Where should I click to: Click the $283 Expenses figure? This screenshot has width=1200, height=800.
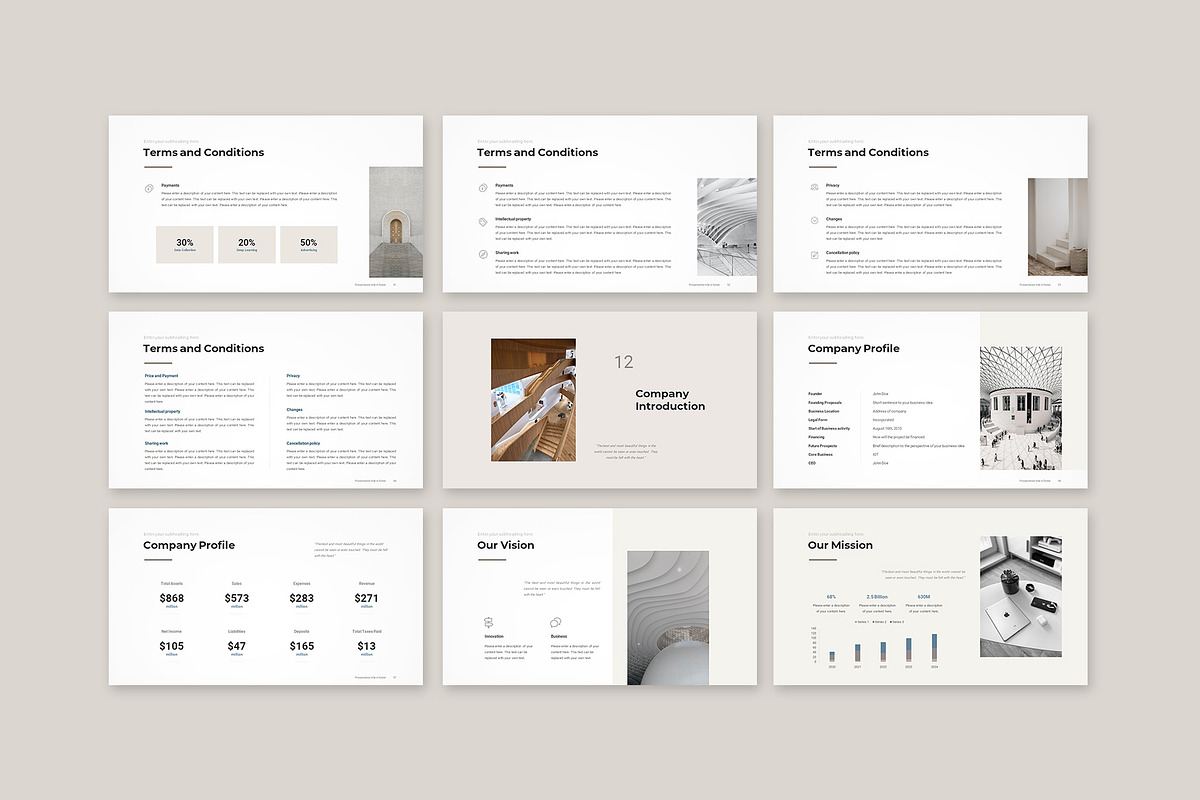[302, 598]
